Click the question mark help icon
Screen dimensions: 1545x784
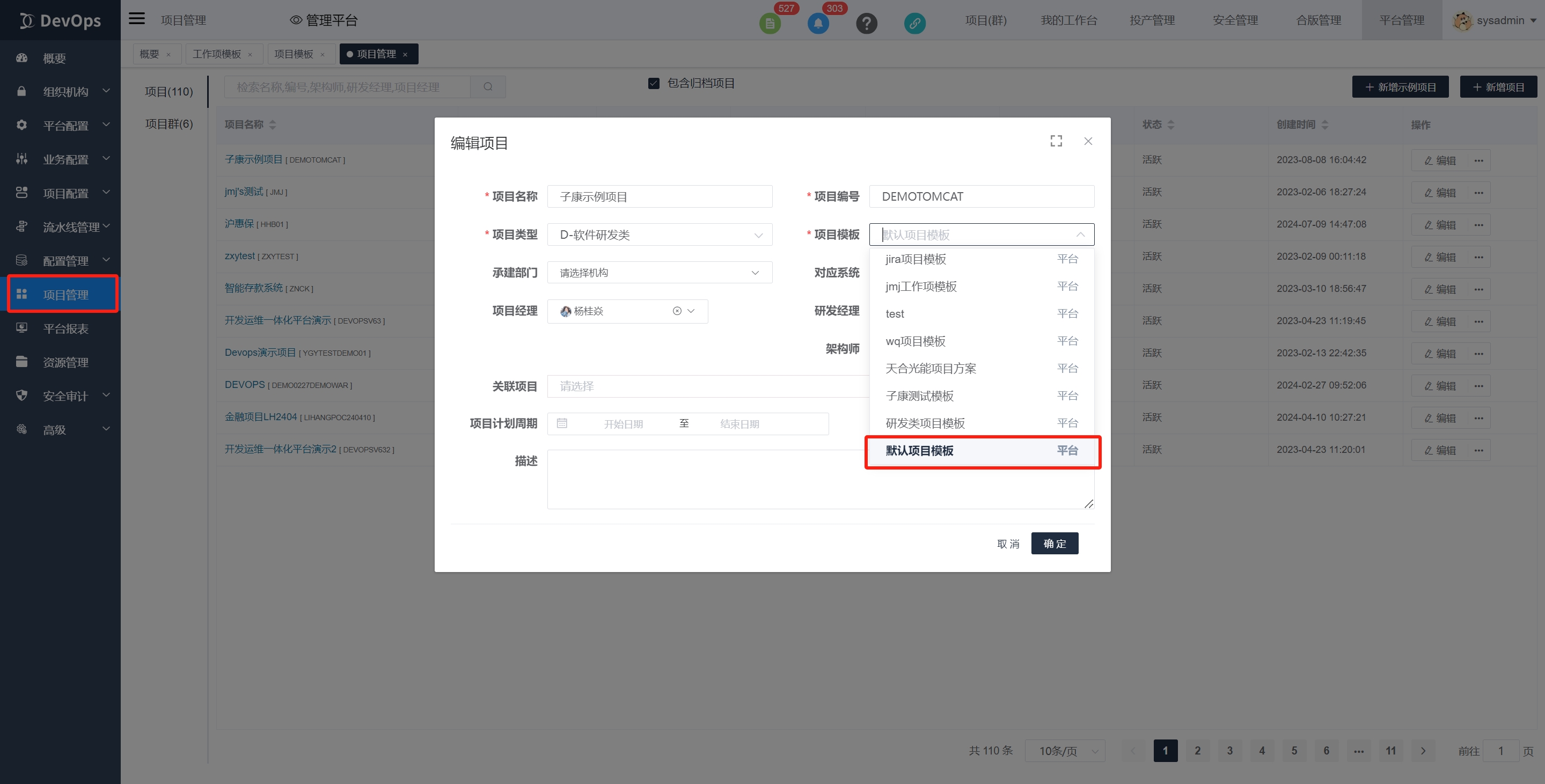866,24
